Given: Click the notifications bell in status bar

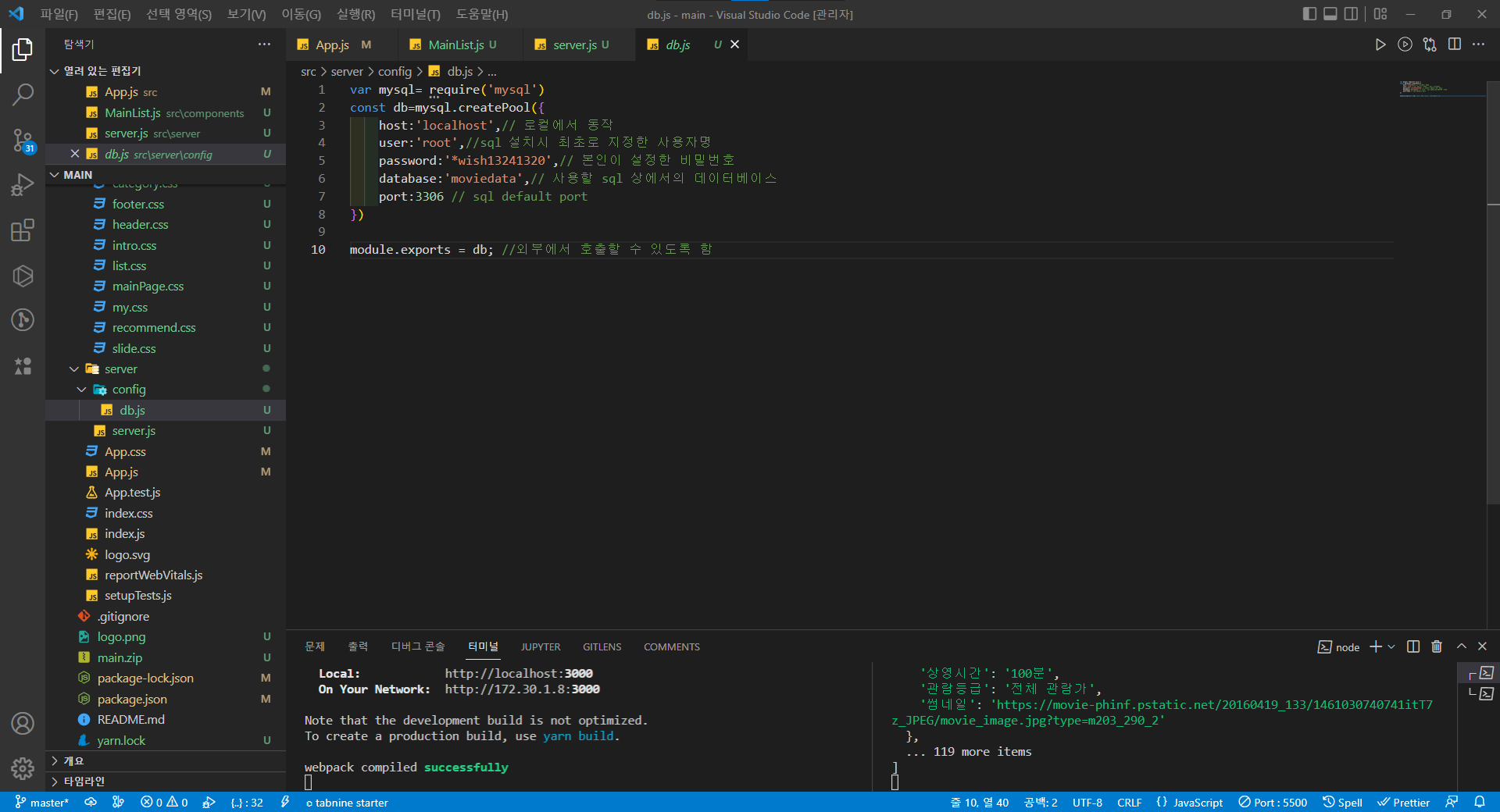Looking at the screenshot, I should [x=1480, y=802].
